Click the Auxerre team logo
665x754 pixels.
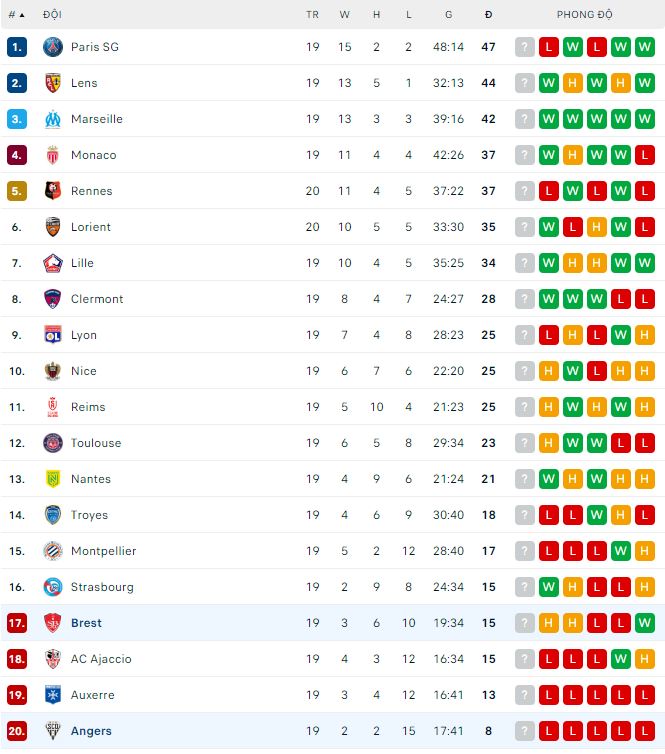click(x=53, y=695)
